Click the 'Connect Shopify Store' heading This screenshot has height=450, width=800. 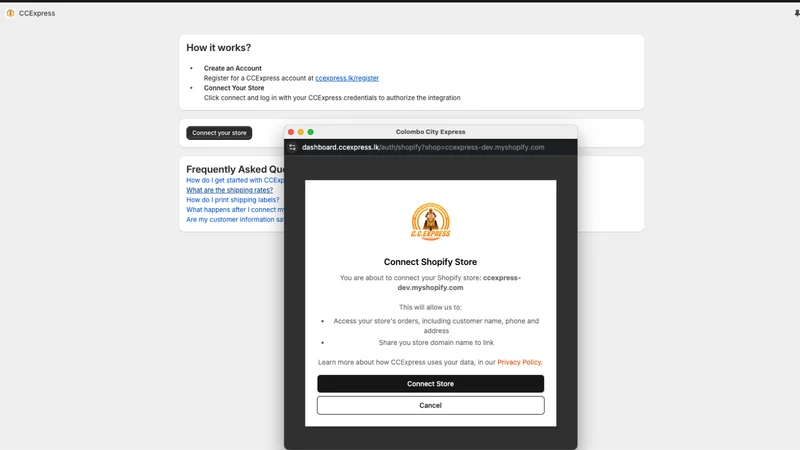click(431, 262)
